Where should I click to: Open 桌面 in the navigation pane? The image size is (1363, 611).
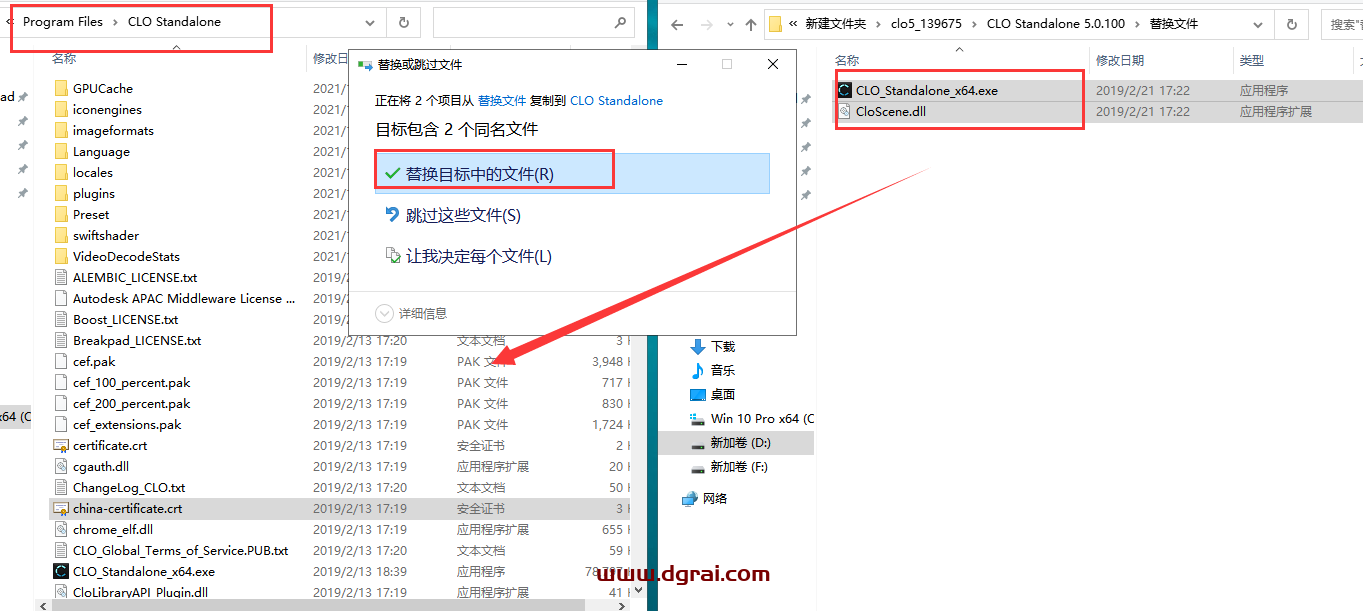(x=723, y=394)
